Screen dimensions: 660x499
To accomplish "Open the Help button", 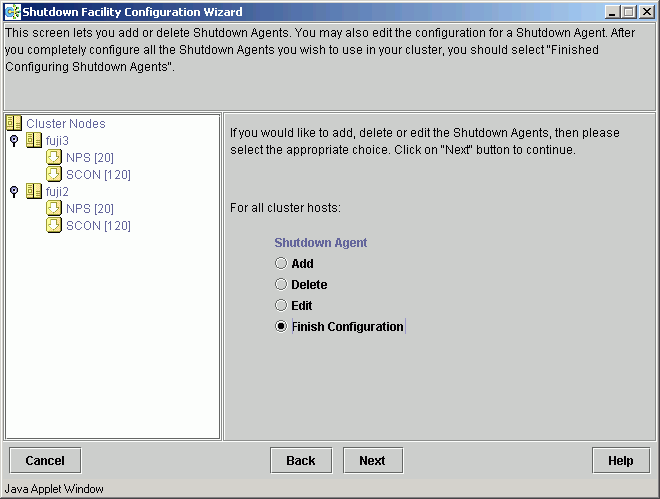I will [621, 461].
